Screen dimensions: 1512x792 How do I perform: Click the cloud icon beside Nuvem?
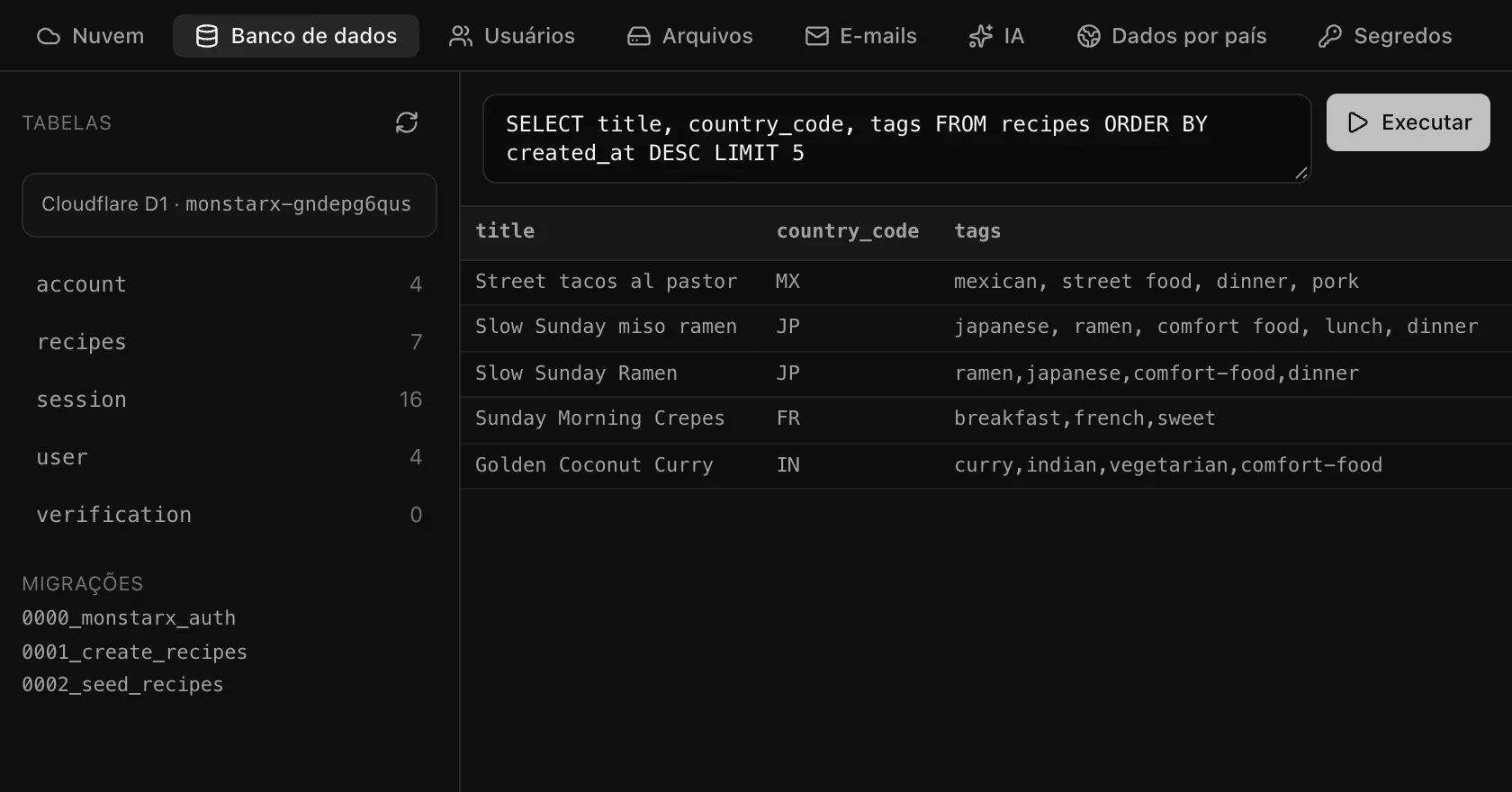[49, 36]
